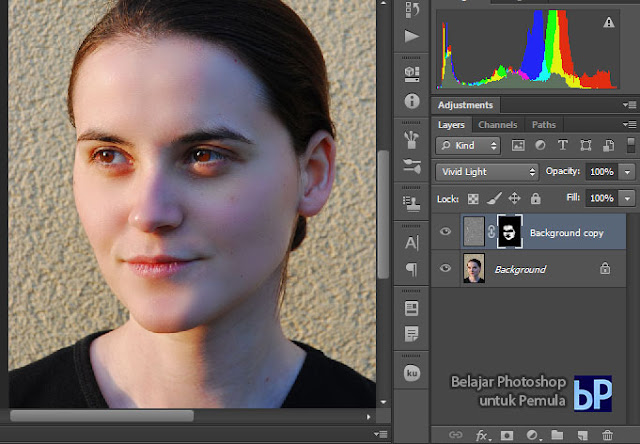Open the flyout menu below the canvas
Screen dimensions: 640x444
point(380,434)
